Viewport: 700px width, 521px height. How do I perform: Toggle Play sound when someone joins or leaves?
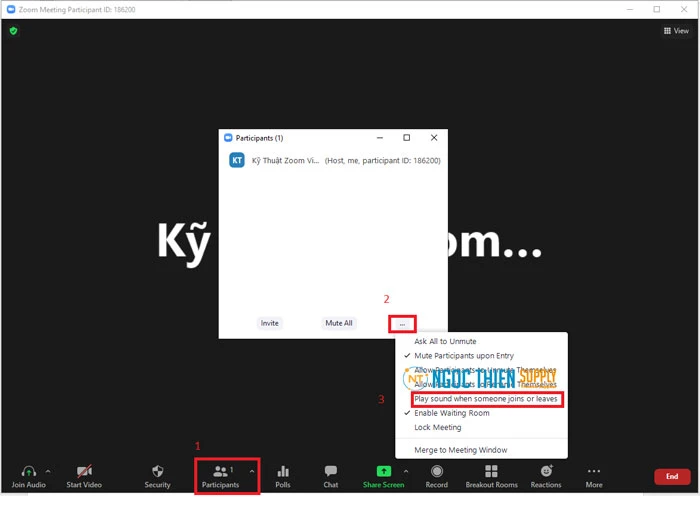coord(486,399)
